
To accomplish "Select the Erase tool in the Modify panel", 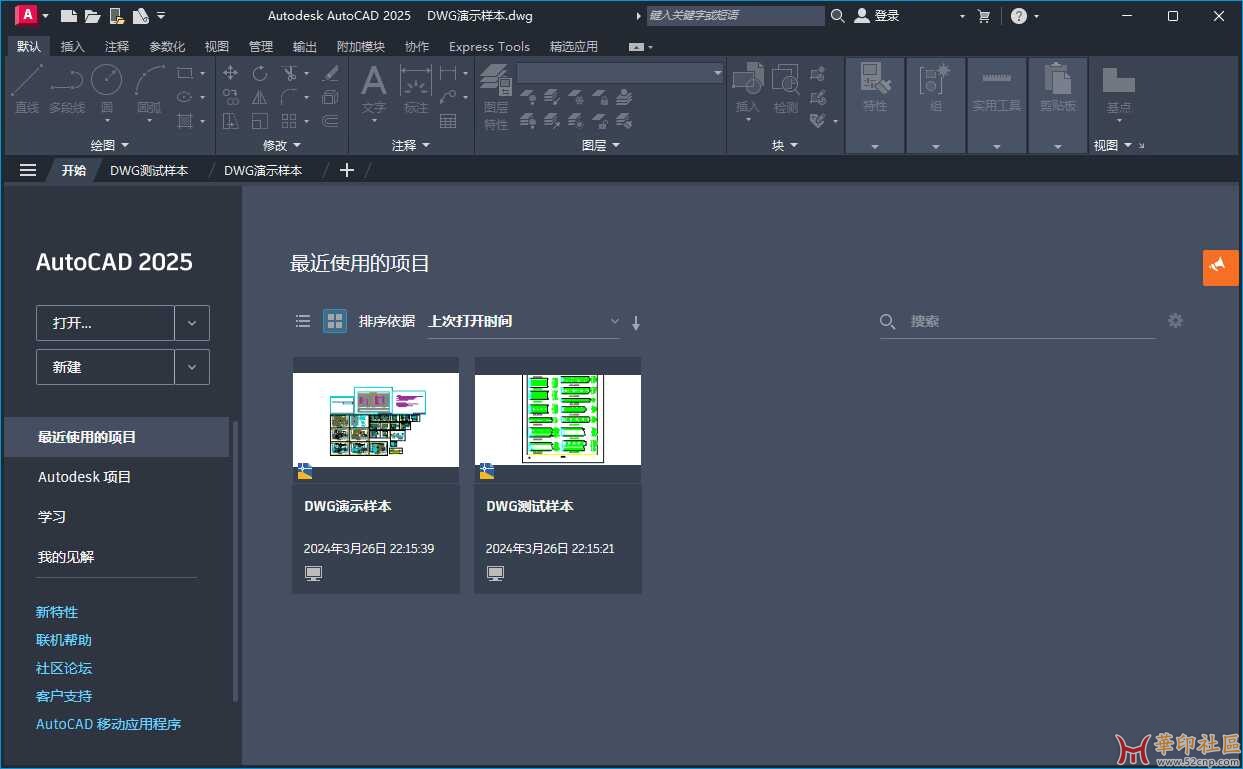I will coord(331,73).
